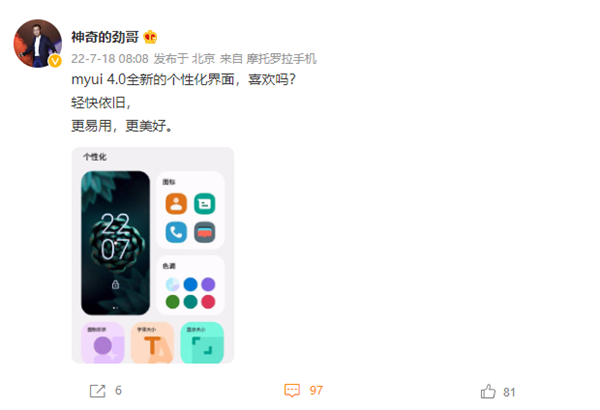Screen dimensions: 600x410
Task: Open the comments speech bubble icon
Action: 292,390
